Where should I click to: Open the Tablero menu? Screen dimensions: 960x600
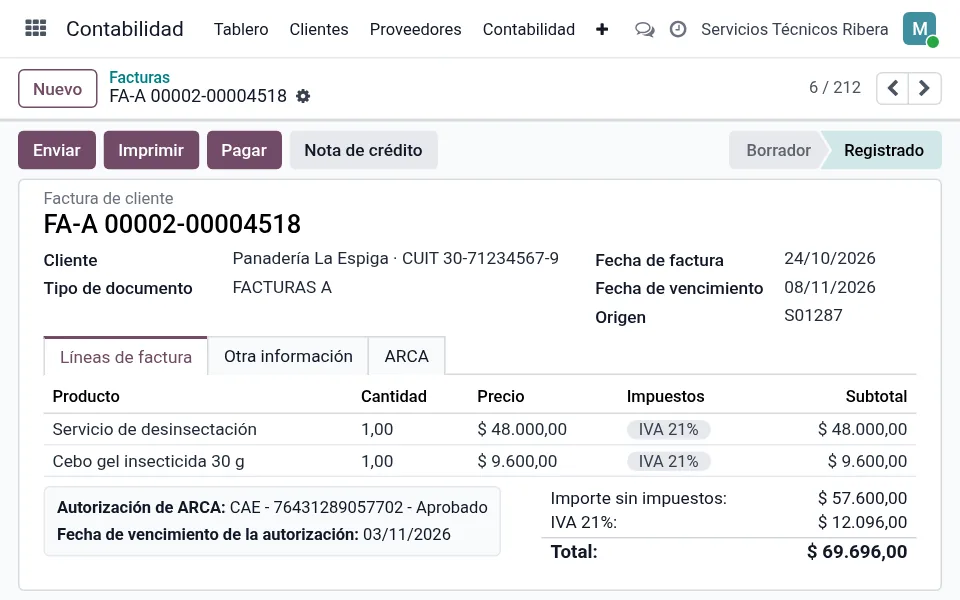click(241, 29)
